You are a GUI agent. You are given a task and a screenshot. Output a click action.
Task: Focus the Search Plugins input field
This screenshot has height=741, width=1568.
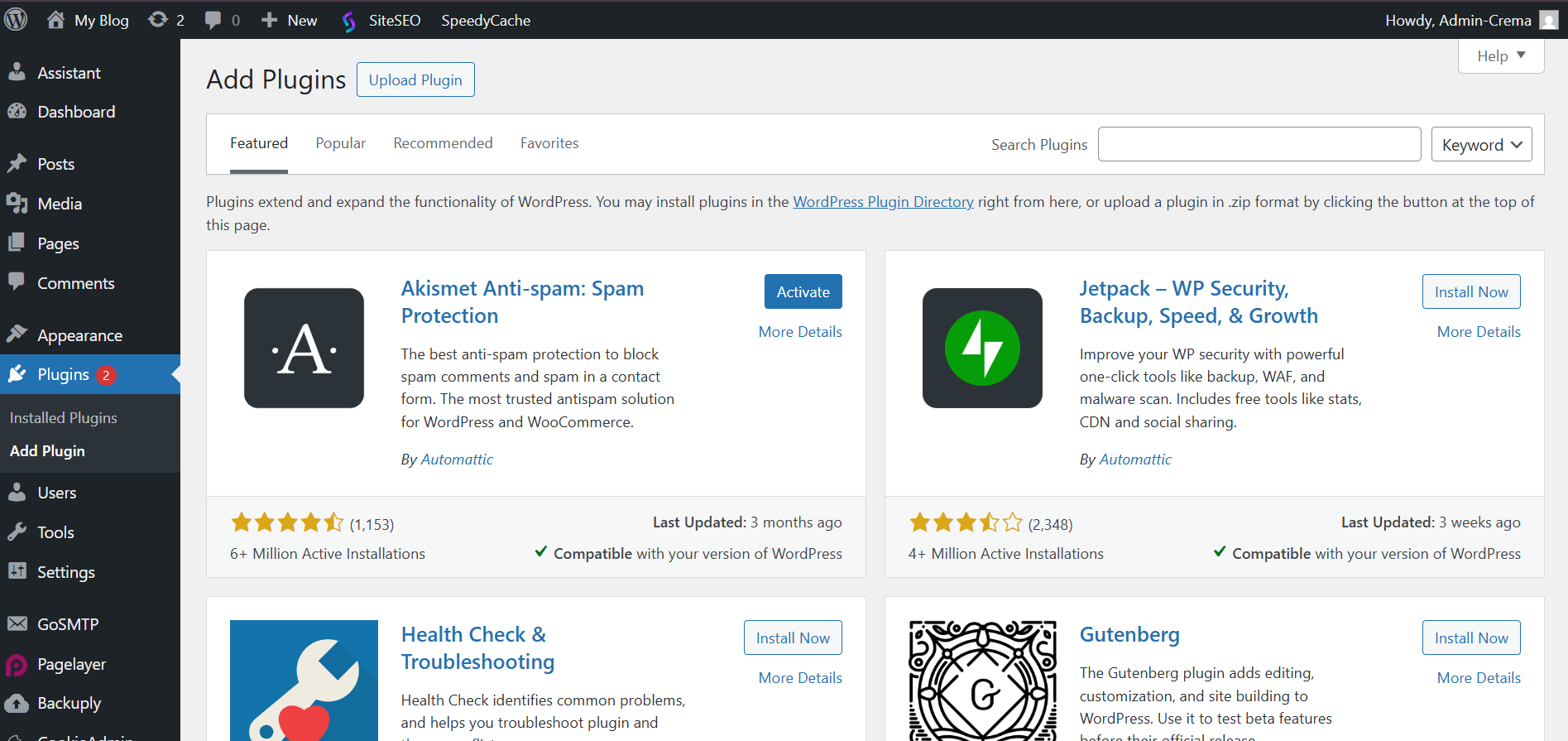pyautogui.click(x=1259, y=144)
